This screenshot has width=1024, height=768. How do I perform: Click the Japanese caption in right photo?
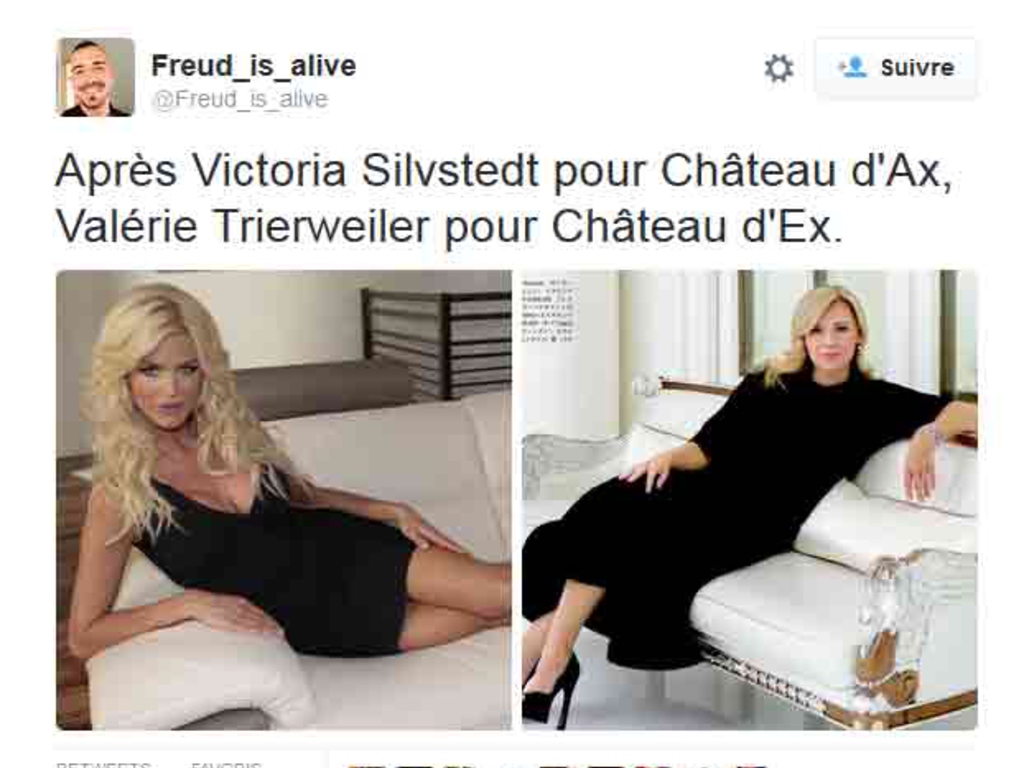pyautogui.click(x=547, y=311)
